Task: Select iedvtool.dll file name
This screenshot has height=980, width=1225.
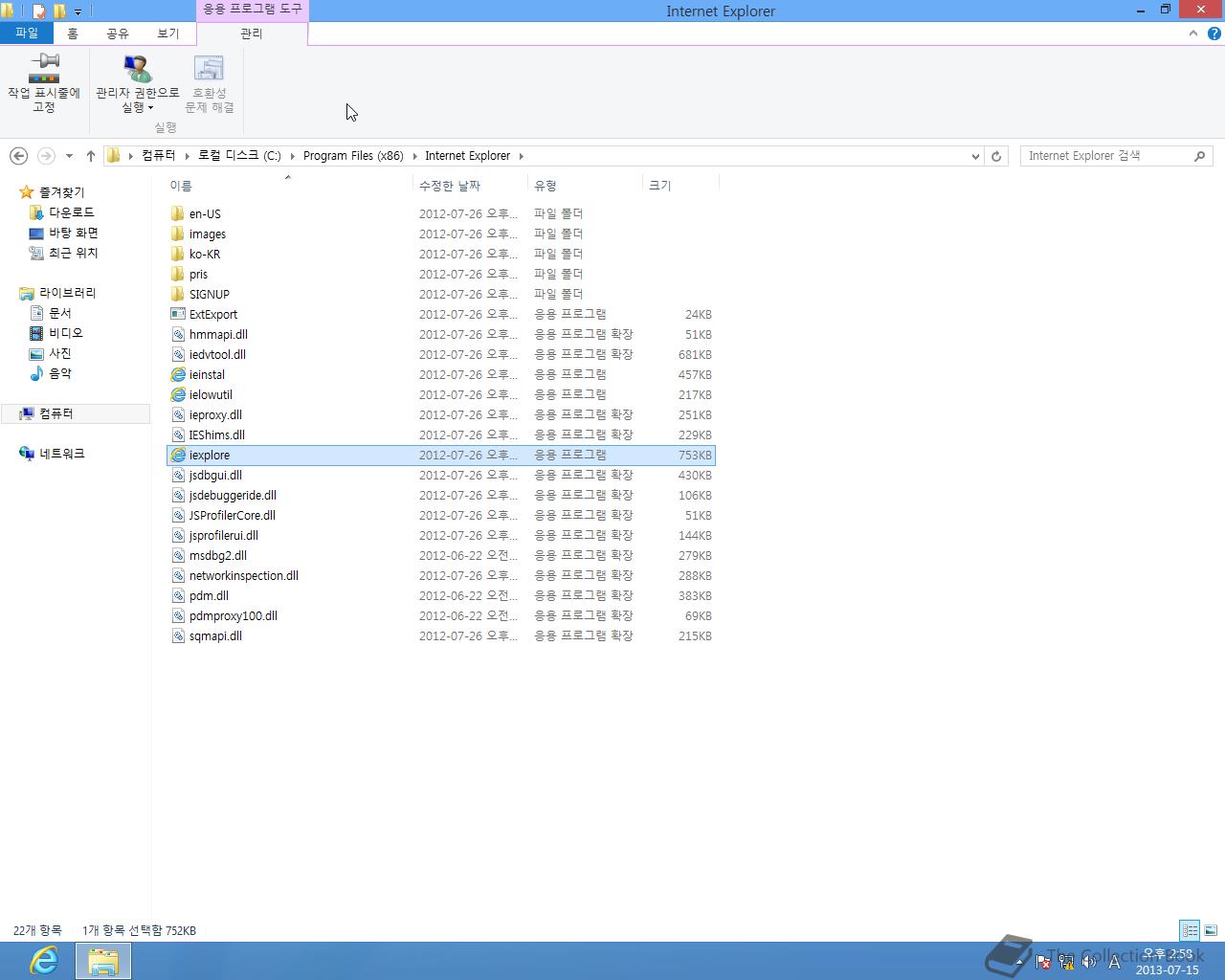Action: 217,354
